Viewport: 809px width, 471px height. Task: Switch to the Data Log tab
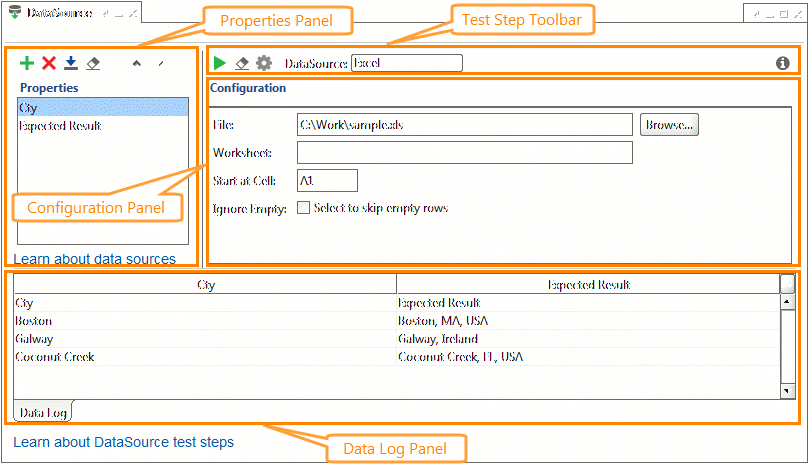coord(43,412)
